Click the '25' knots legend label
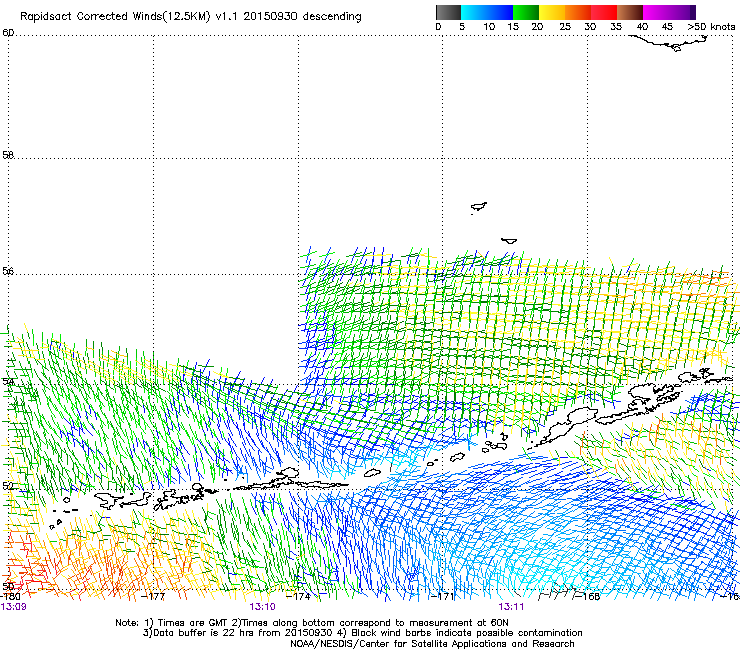This screenshot has height=650, width=740. 565,27
